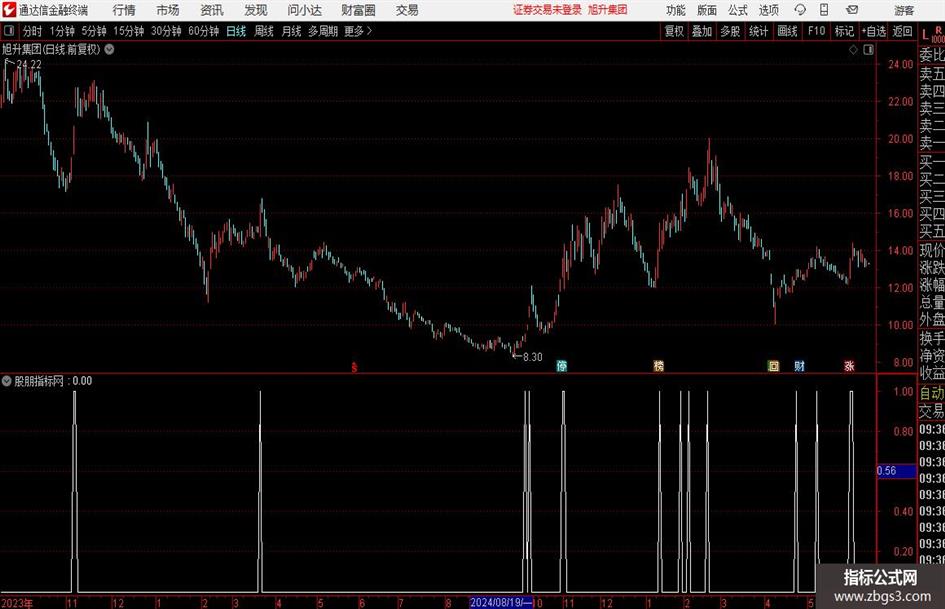Click the 复权 adjustment button
945x609 pixels.
(x=674, y=31)
